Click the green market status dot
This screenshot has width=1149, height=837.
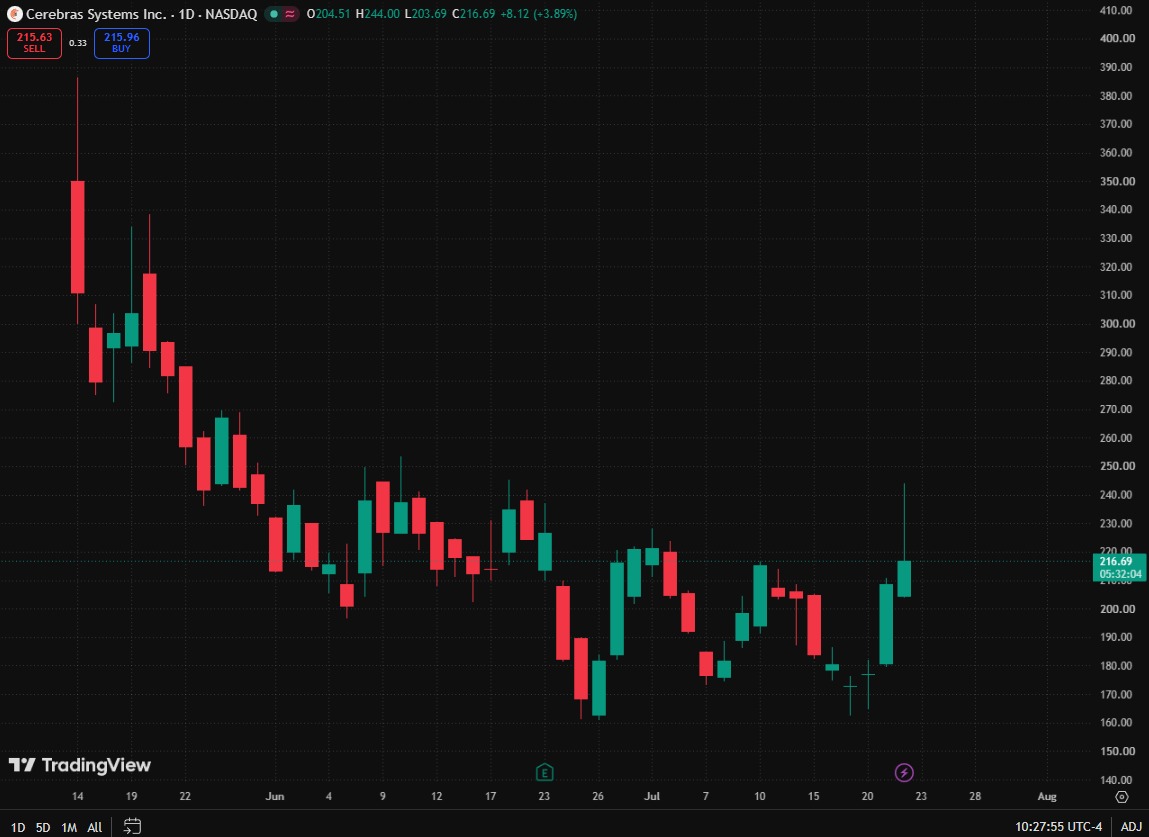(x=274, y=14)
